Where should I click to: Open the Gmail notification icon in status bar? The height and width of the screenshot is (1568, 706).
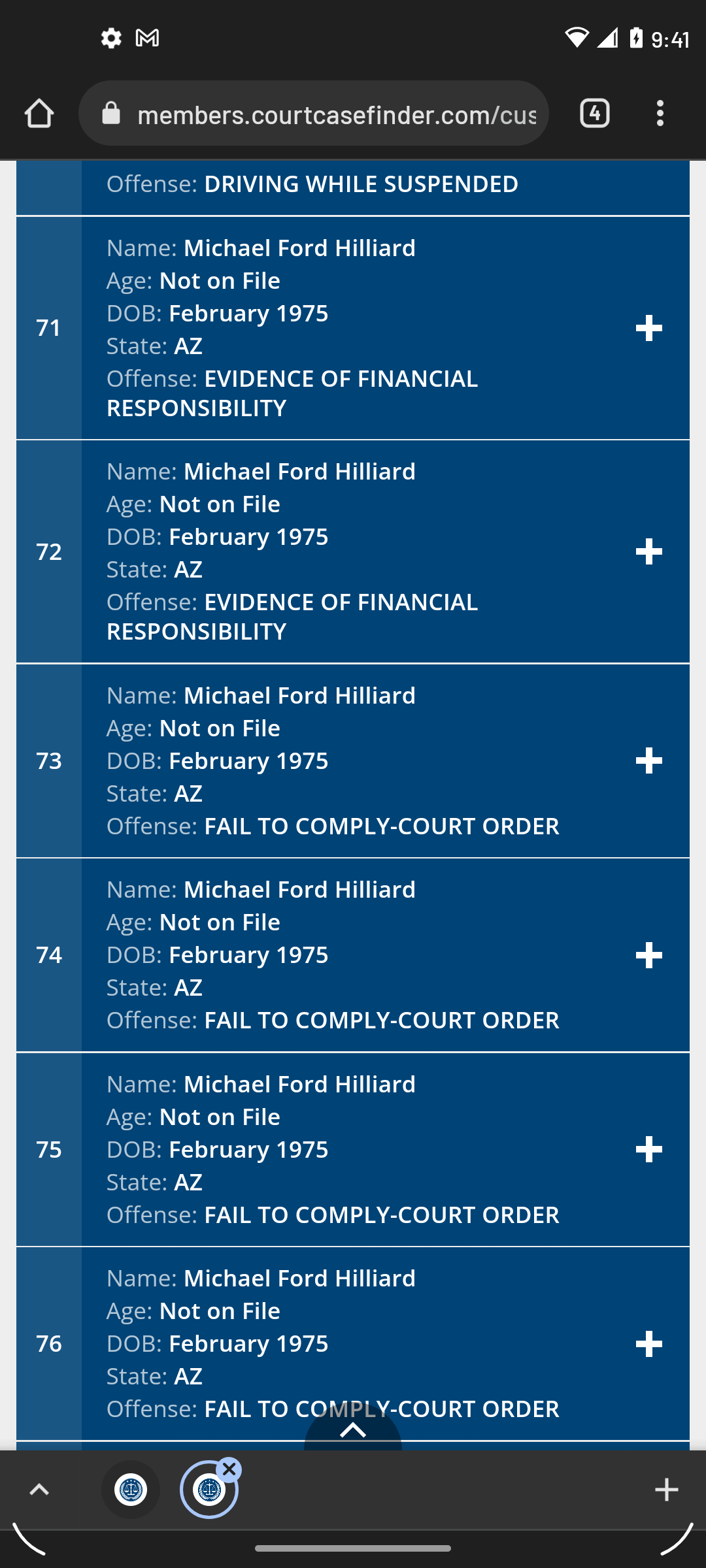coord(147,39)
